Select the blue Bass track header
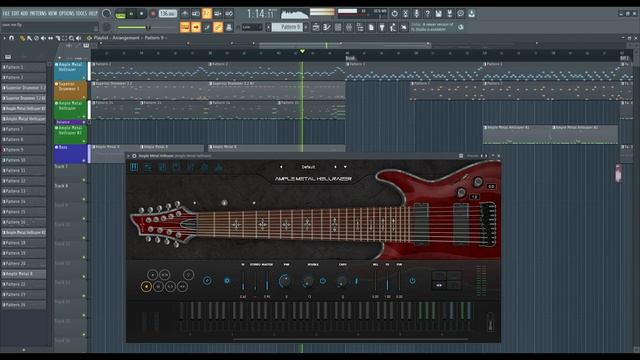640x360 pixels. point(71,153)
